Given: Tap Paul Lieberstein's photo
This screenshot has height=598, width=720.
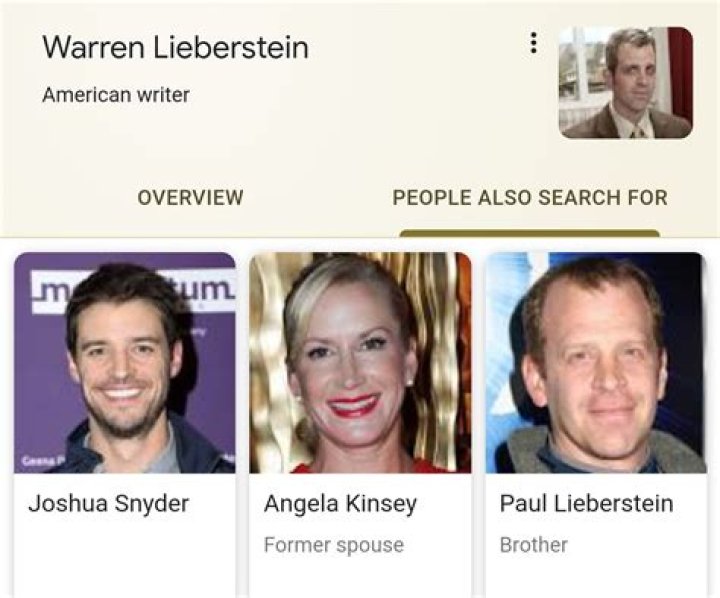Looking at the screenshot, I should (596, 362).
